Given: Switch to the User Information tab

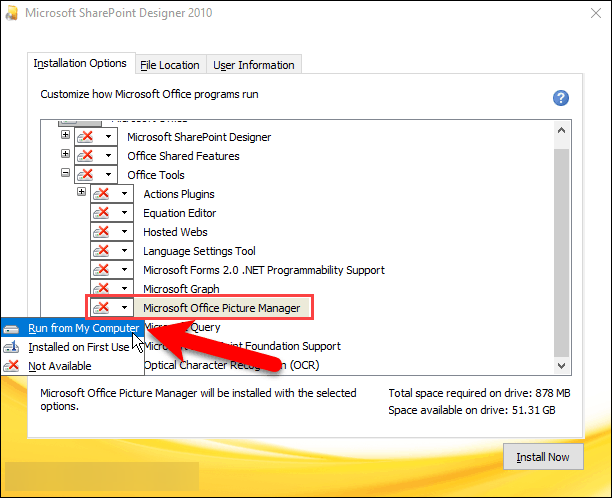Looking at the screenshot, I should [254, 65].
